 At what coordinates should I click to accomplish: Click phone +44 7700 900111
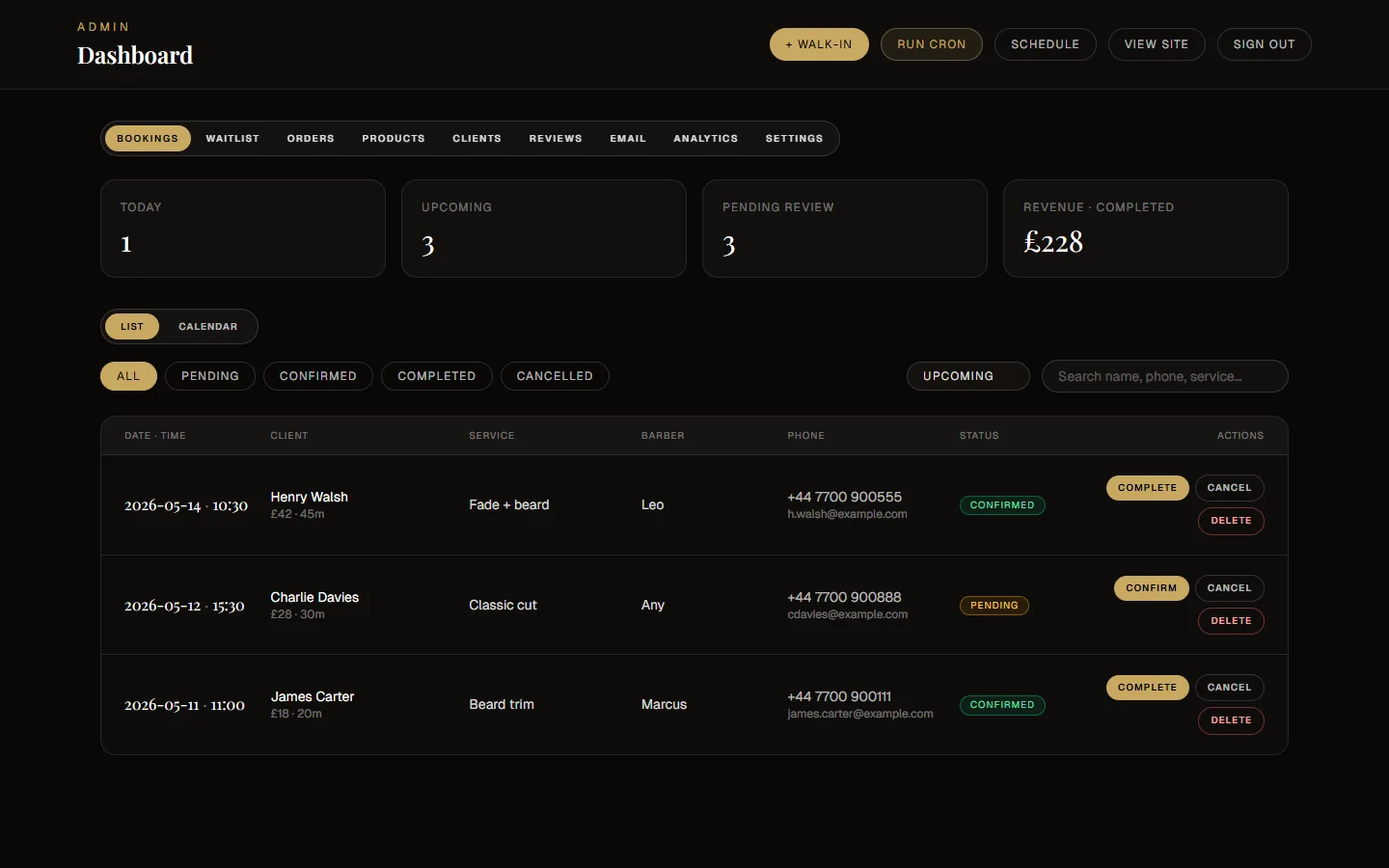839,696
